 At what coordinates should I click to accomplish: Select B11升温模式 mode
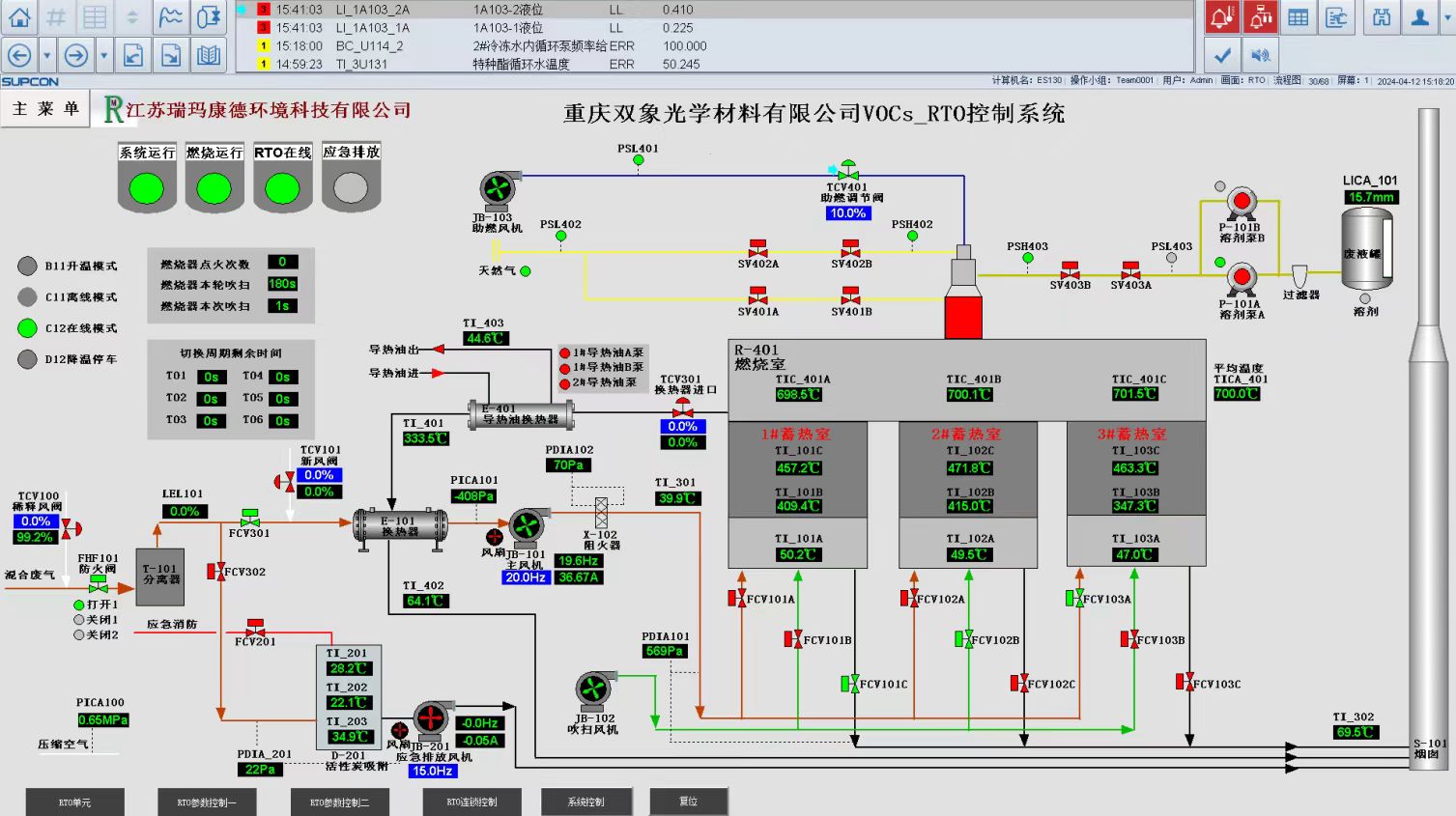[x=28, y=266]
